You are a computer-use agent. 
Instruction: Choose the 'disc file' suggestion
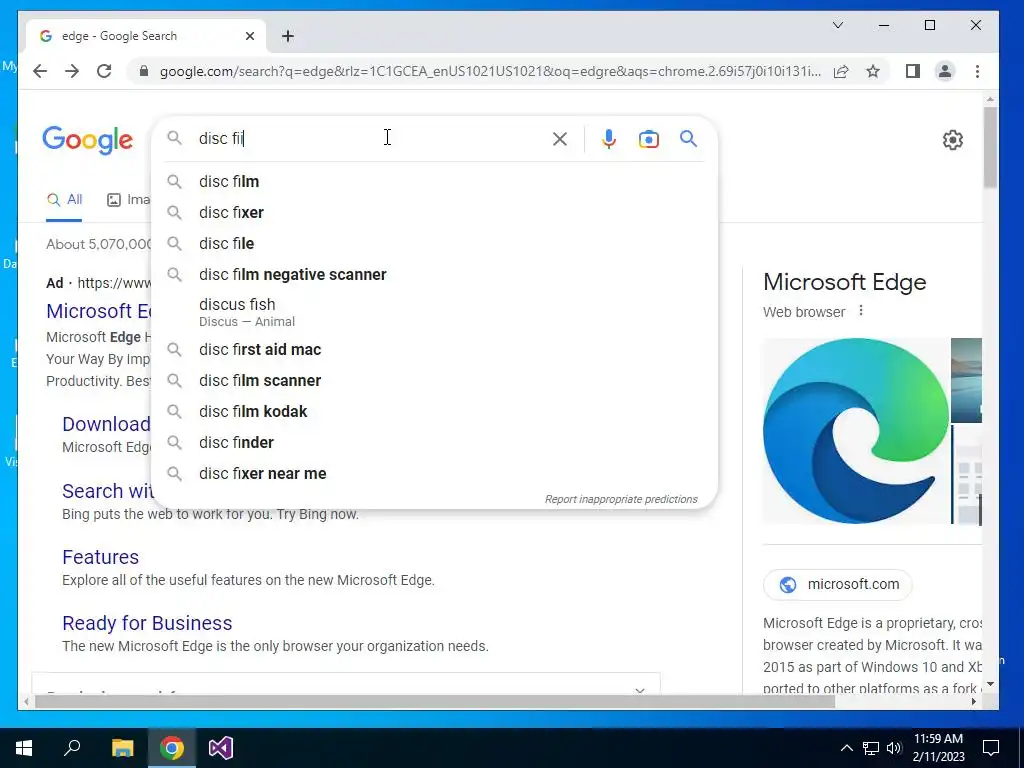tap(434, 244)
